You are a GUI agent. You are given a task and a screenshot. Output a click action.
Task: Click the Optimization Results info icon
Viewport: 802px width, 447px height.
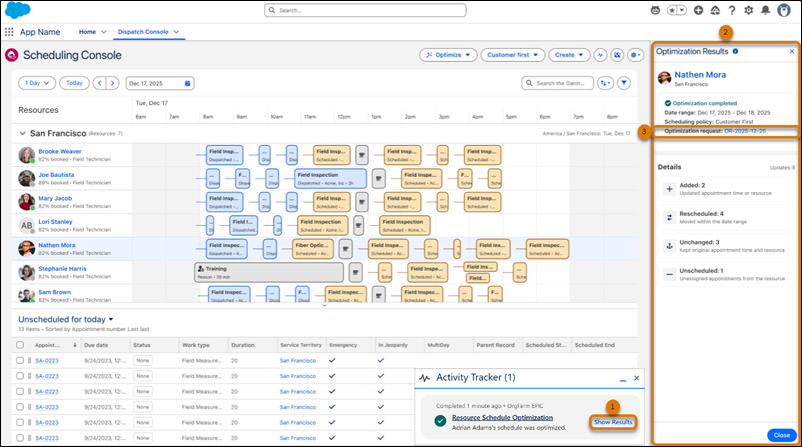tap(735, 51)
